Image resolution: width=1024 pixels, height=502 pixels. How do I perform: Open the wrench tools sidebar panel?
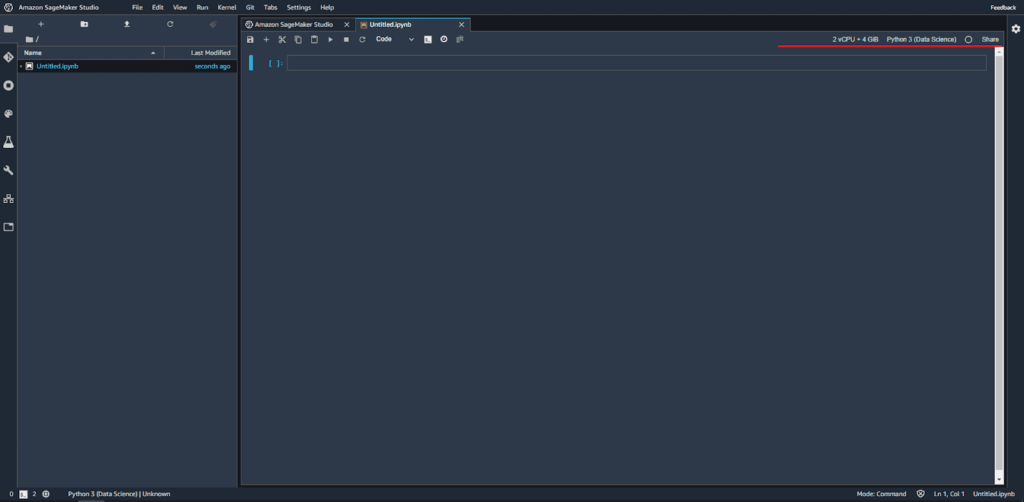tap(8, 170)
